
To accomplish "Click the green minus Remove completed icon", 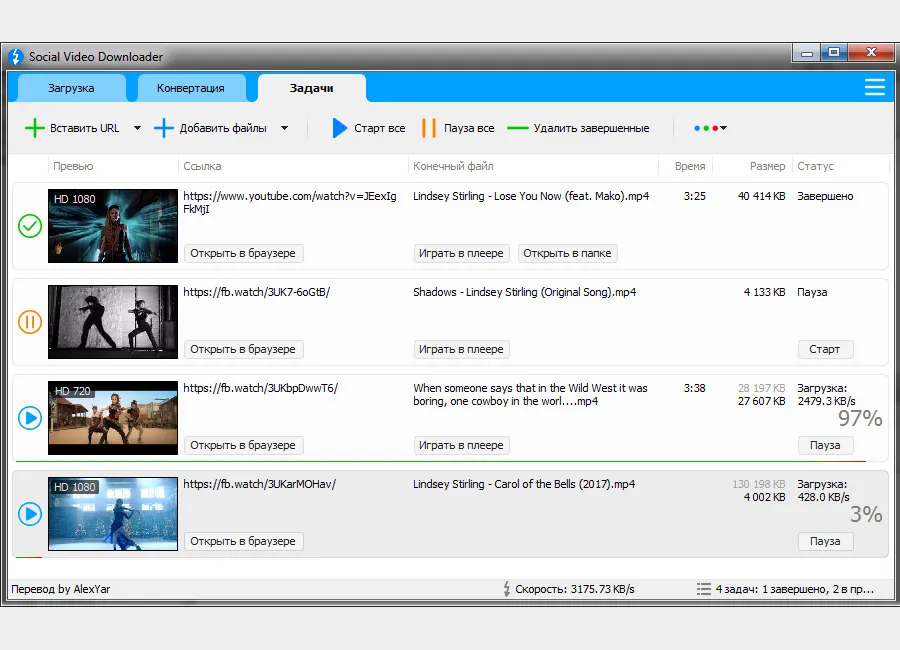I will click(518, 128).
